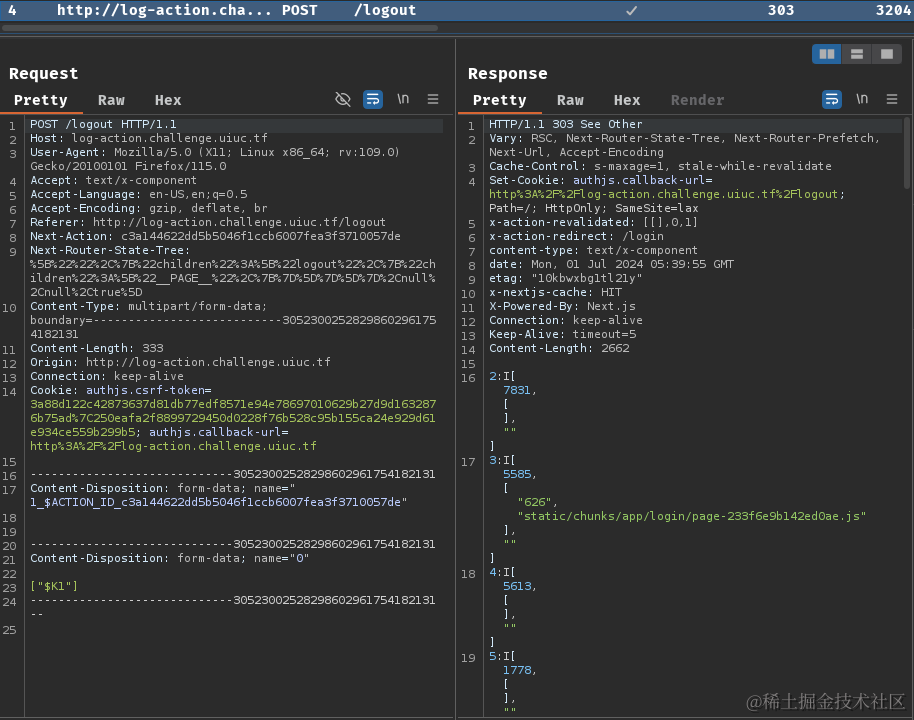Screen dimensions: 914x720
Task: Click the Referer request header line
Action: click(x=208, y=222)
